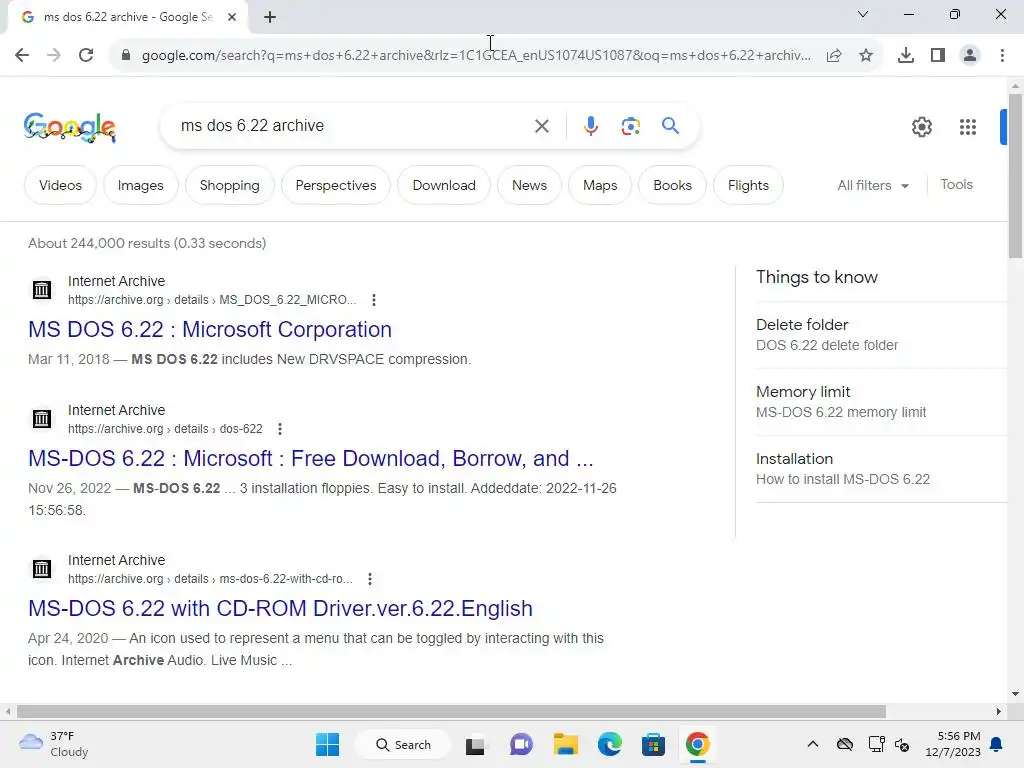The image size is (1024, 768).
Task: Open notification bell in taskbar
Action: click(997, 744)
